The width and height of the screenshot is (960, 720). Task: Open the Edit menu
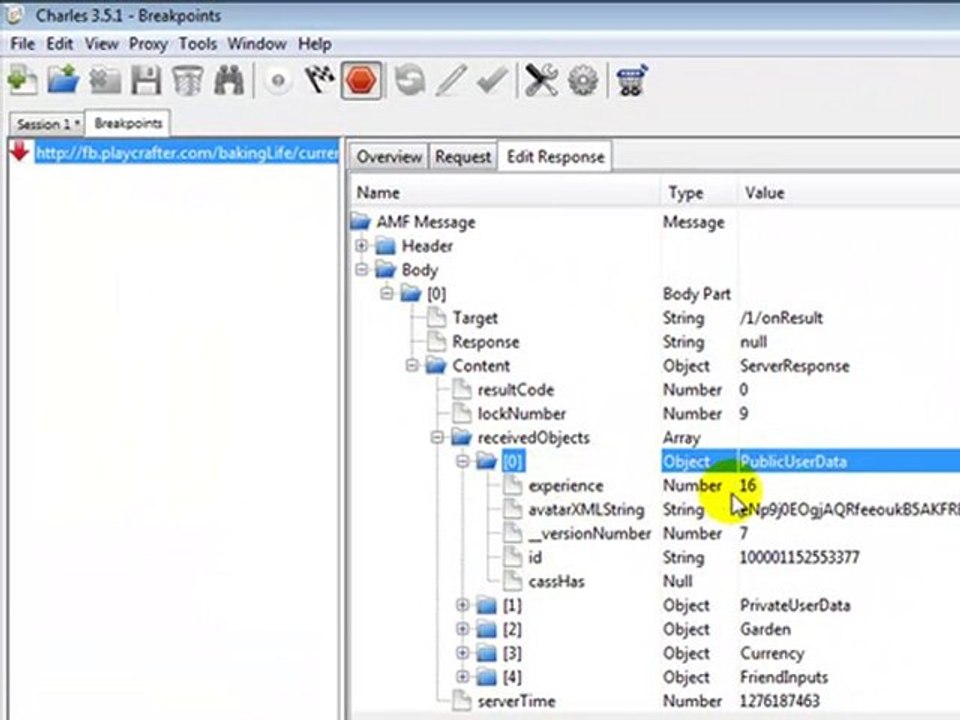pyautogui.click(x=59, y=44)
